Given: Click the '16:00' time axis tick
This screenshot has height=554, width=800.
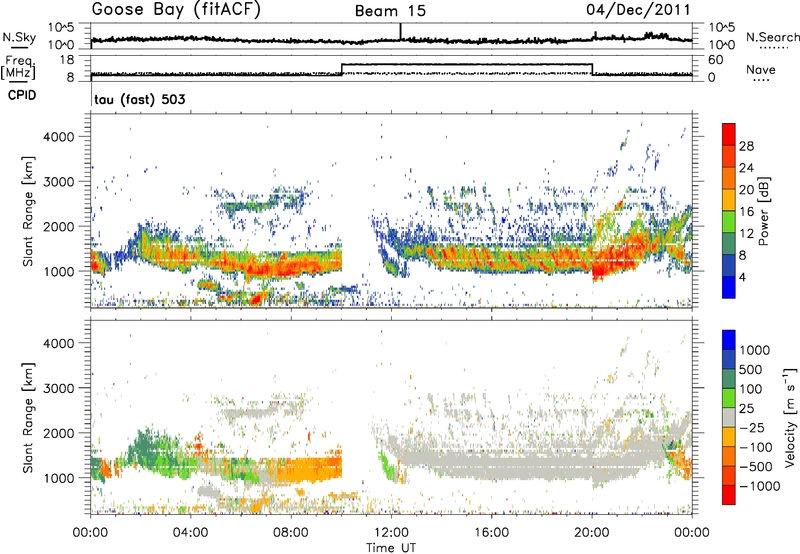Looking at the screenshot, I should coord(491,533).
